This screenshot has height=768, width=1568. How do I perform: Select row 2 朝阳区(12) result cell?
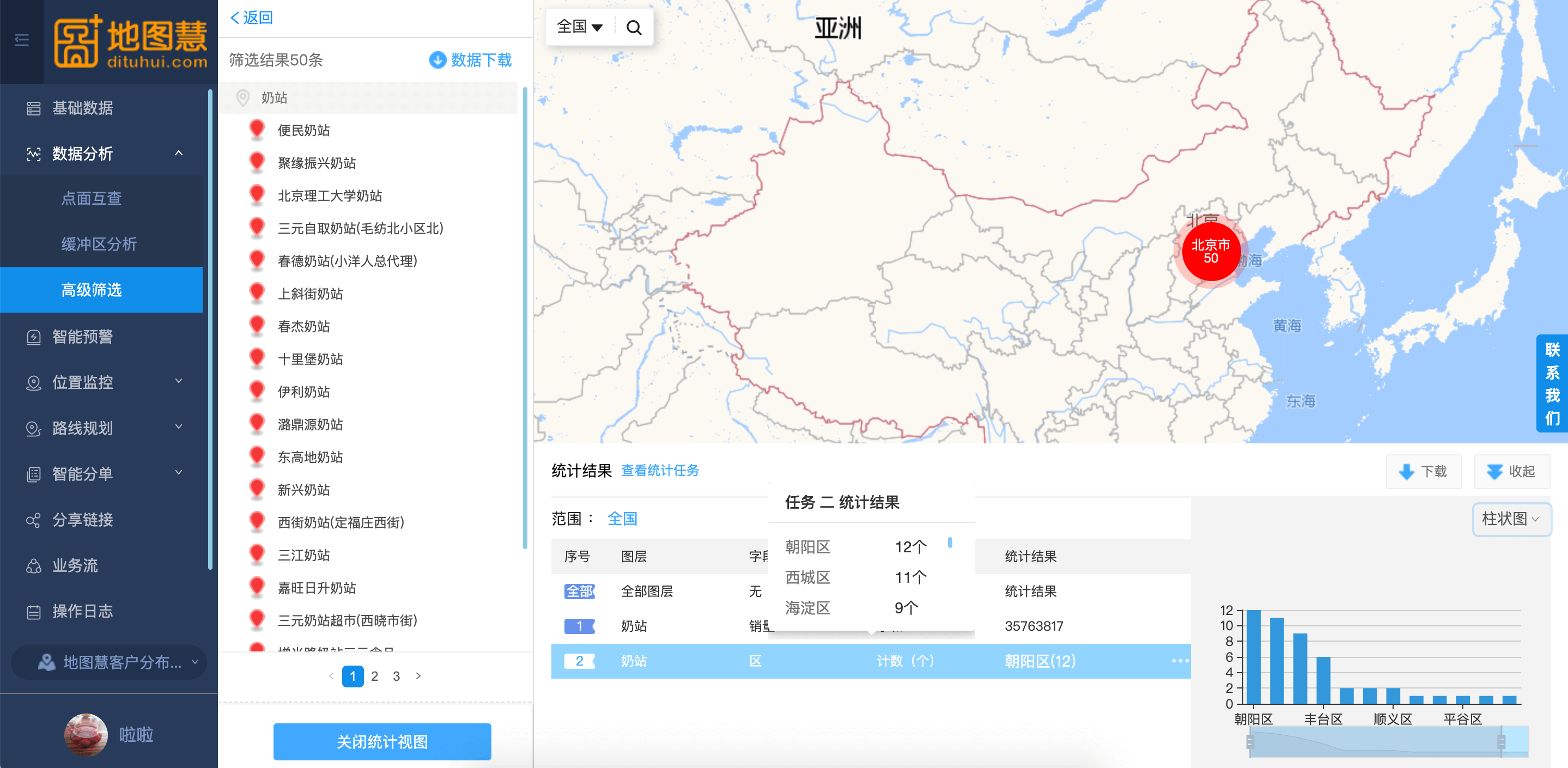pos(1040,661)
